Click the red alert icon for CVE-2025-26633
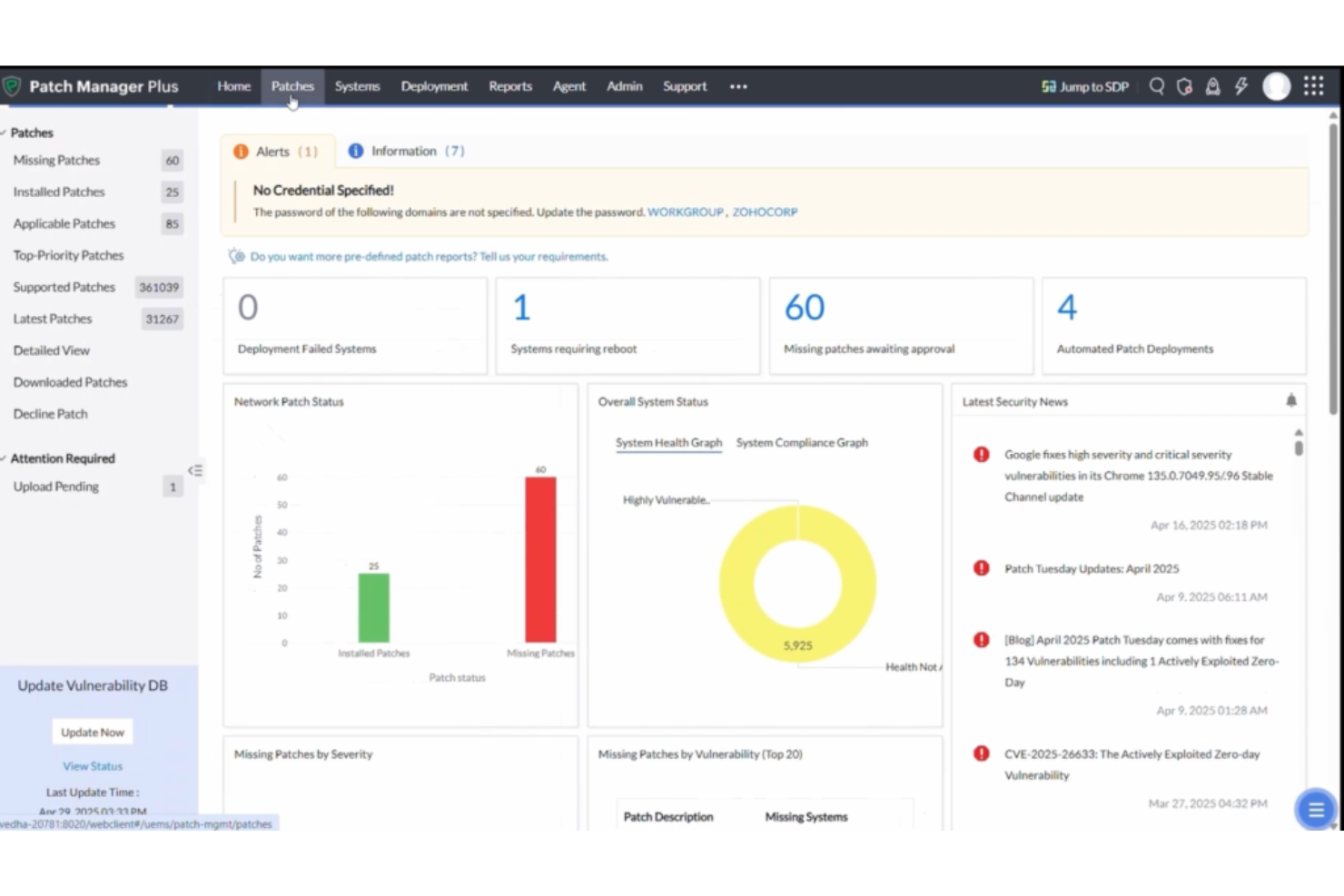The width and height of the screenshot is (1344, 896). (x=981, y=753)
